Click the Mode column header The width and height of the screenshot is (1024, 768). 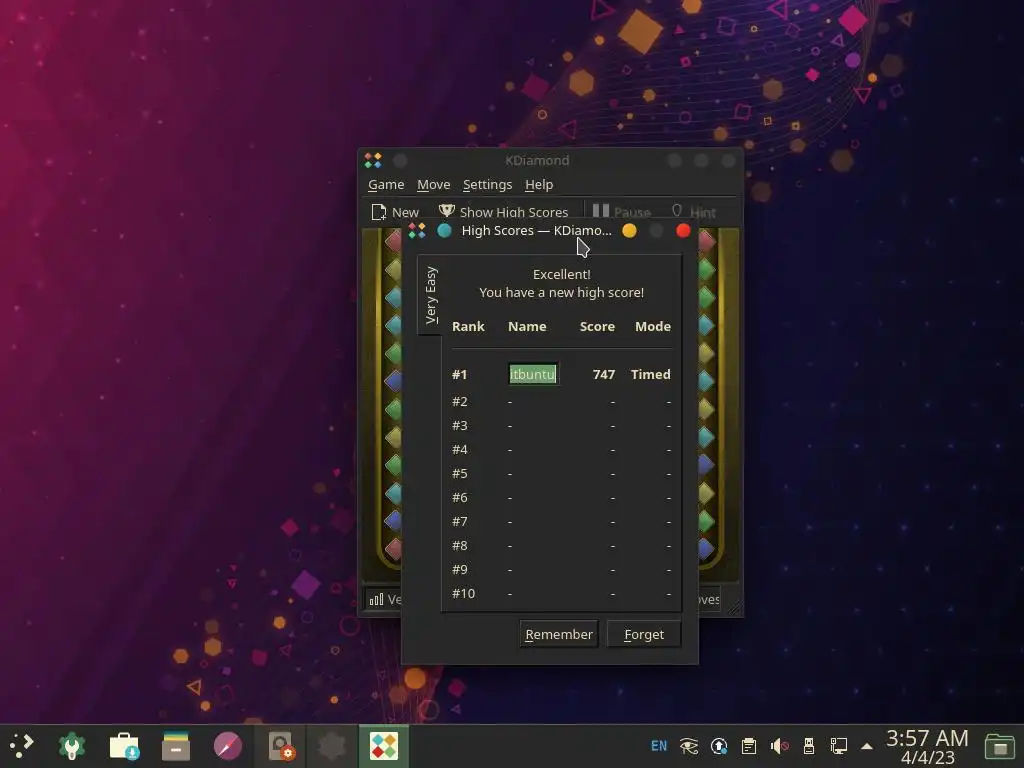pos(653,327)
